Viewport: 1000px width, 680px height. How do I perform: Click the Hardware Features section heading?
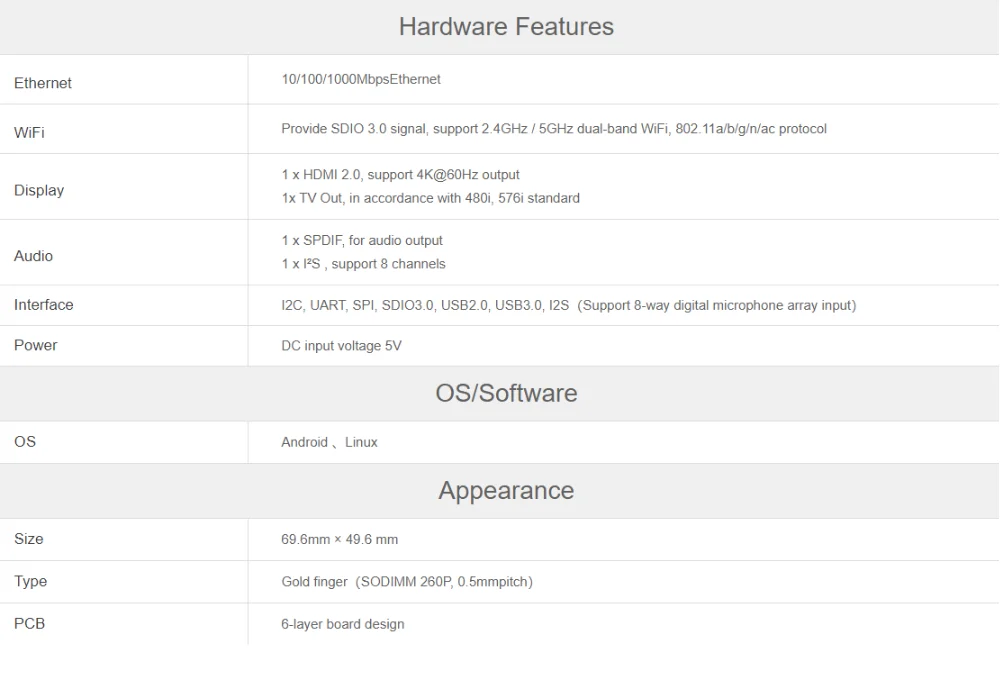click(506, 27)
